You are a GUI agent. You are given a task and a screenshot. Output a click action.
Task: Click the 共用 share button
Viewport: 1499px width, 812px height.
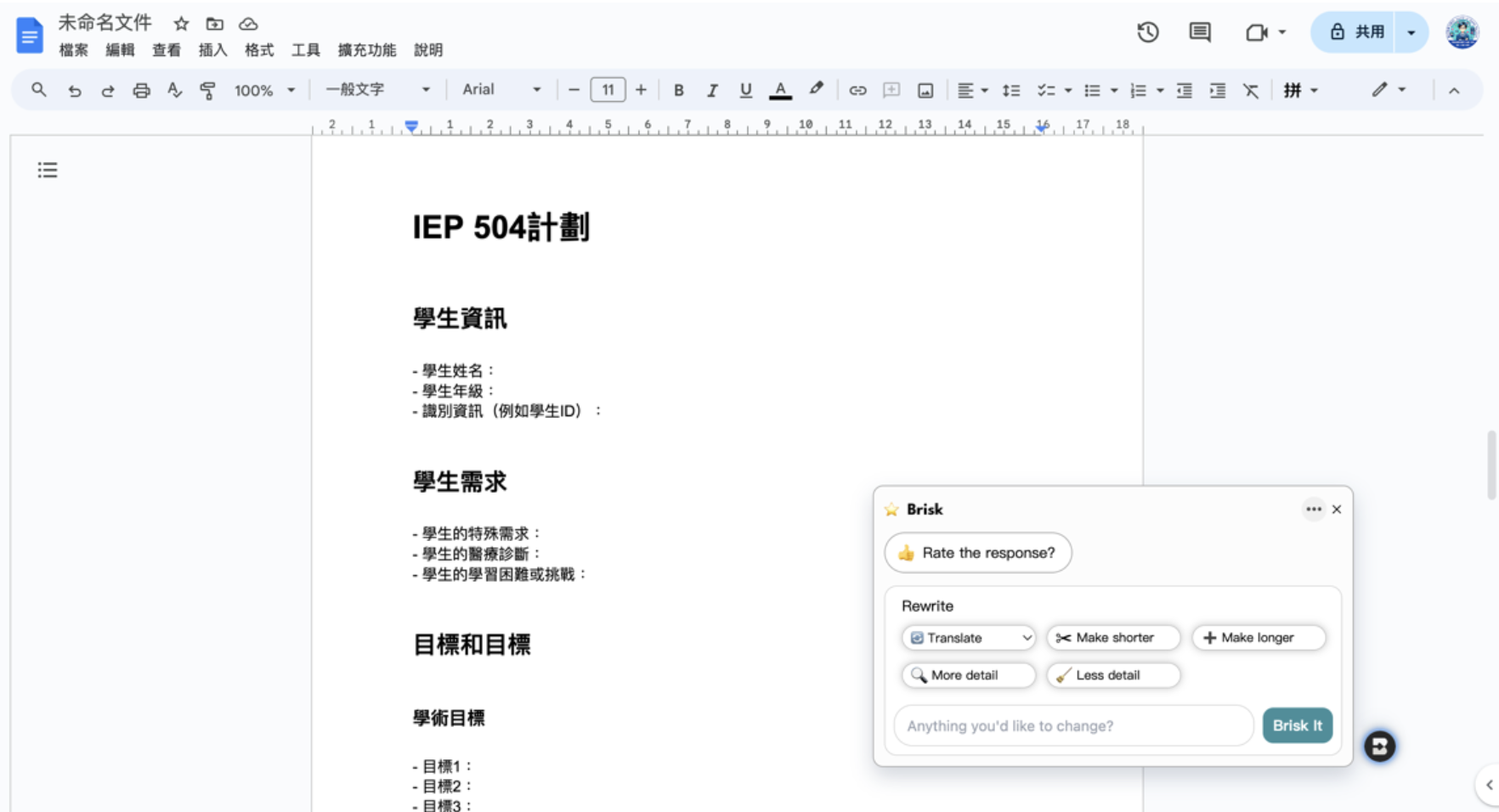pyautogui.click(x=1357, y=32)
